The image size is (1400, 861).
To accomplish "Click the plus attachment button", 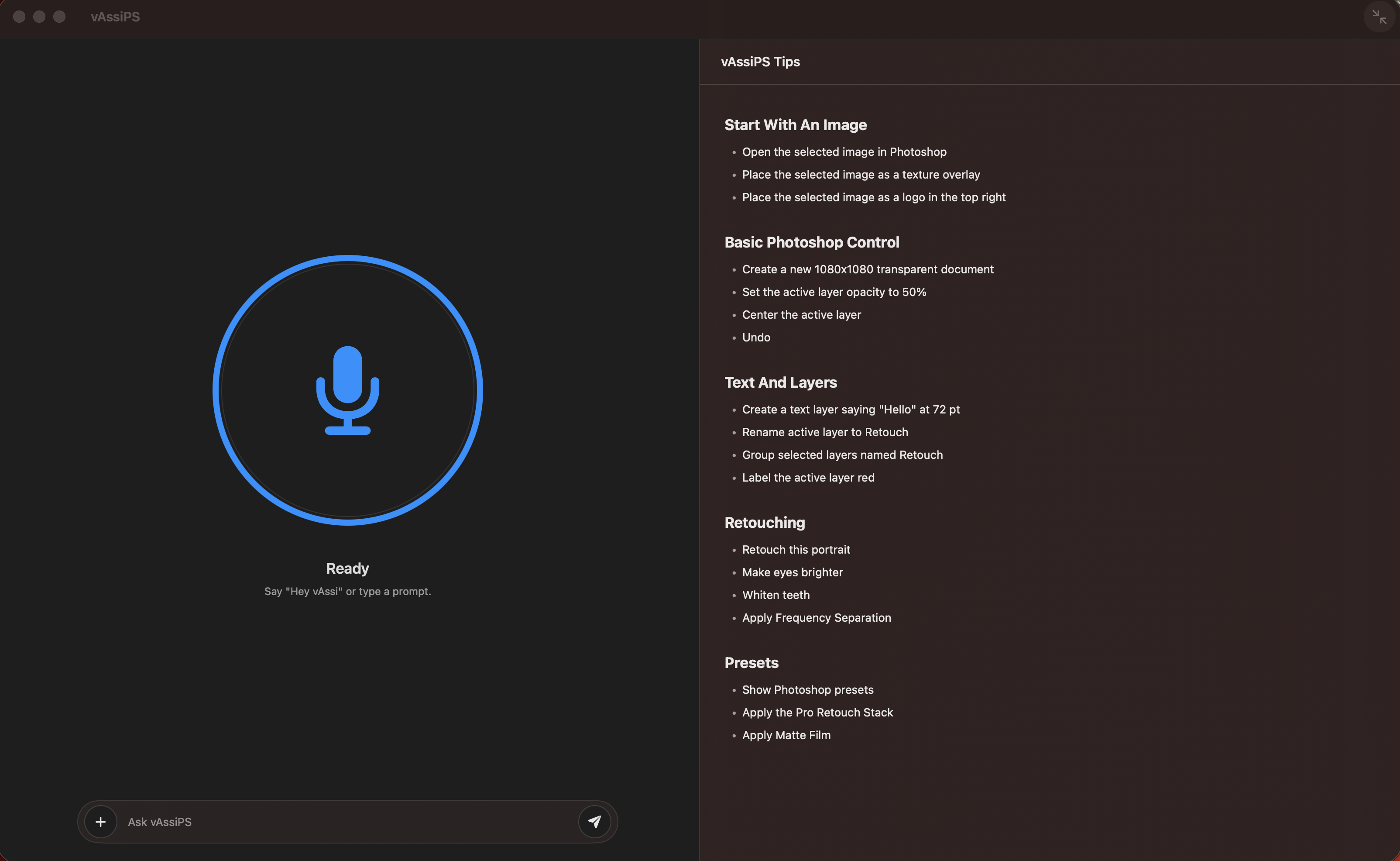I will [101, 822].
